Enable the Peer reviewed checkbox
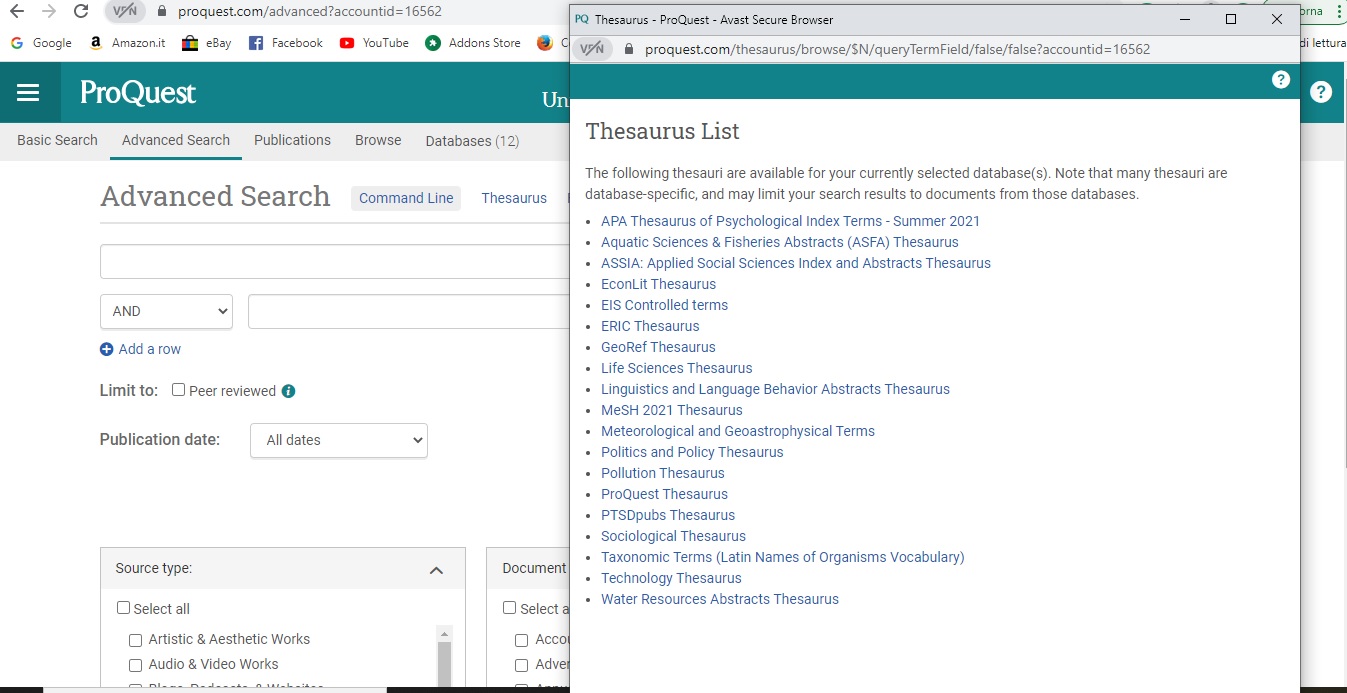The height and width of the screenshot is (693, 1347). (176, 390)
